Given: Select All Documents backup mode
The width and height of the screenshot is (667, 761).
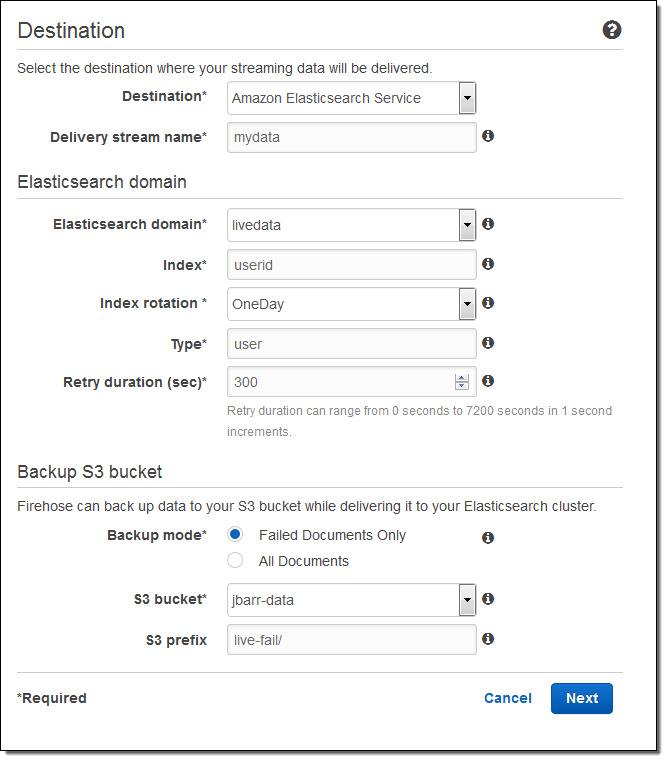Looking at the screenshot, I should pyautogui.click(x=235, y=561).
